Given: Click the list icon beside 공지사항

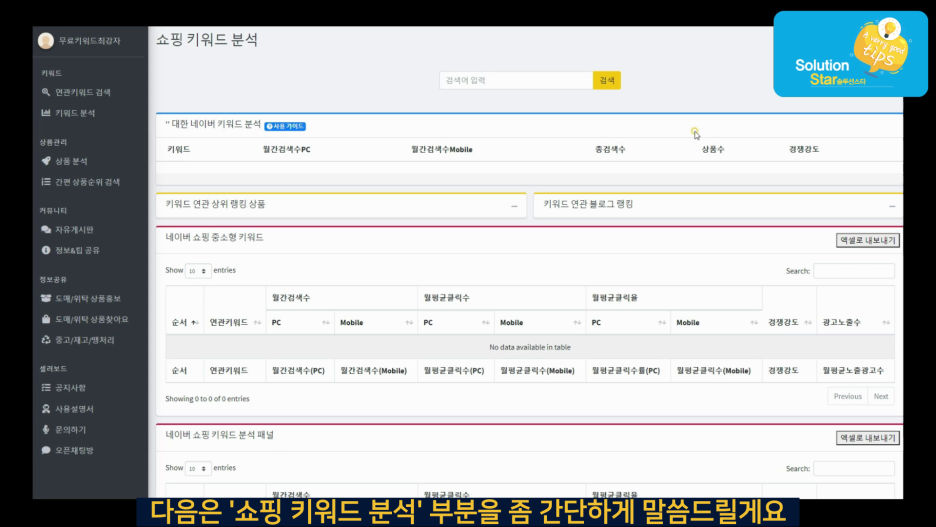Looking at the screenshot, I should (46, 388).
